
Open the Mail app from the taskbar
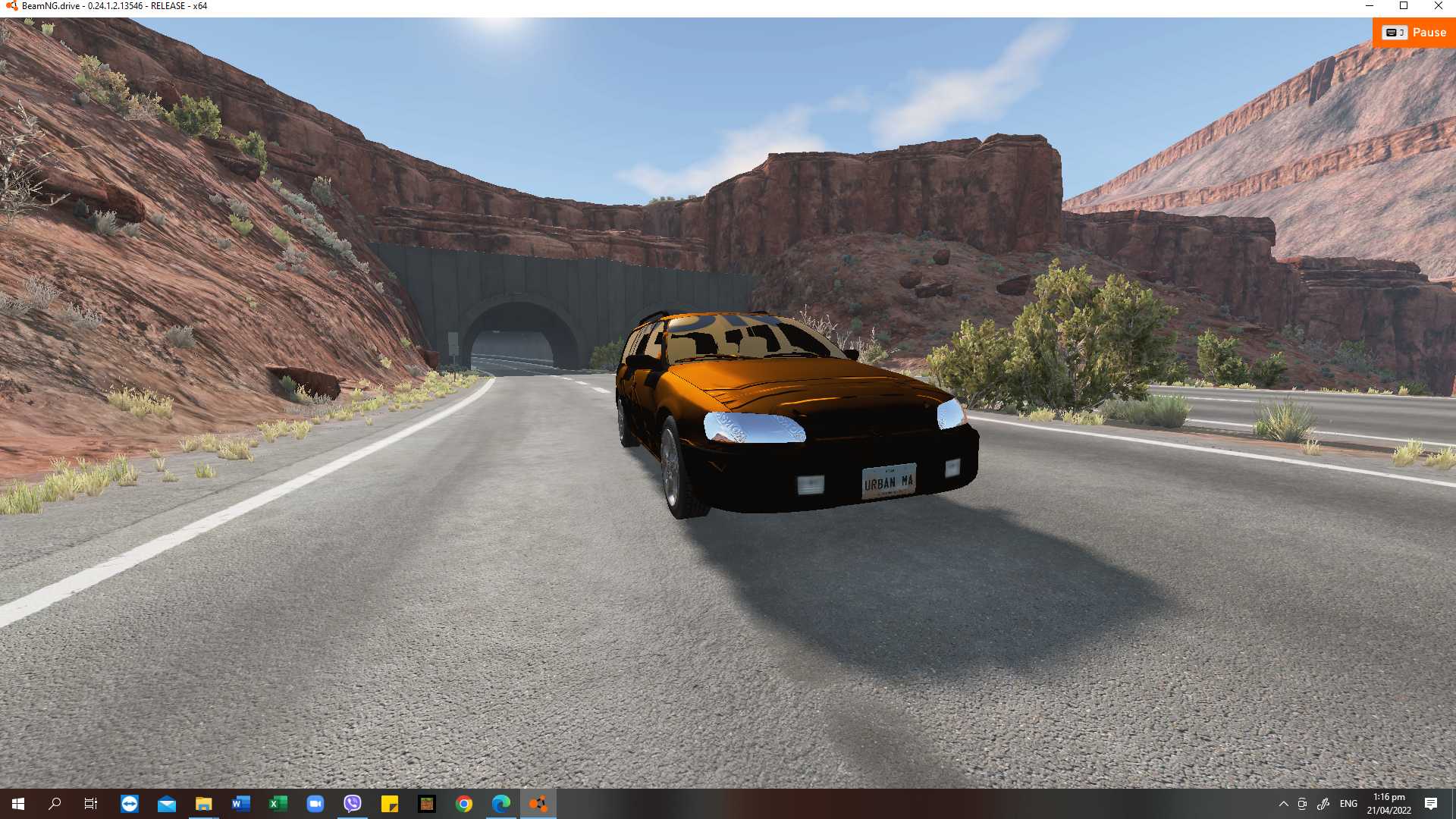click(167, 804)
